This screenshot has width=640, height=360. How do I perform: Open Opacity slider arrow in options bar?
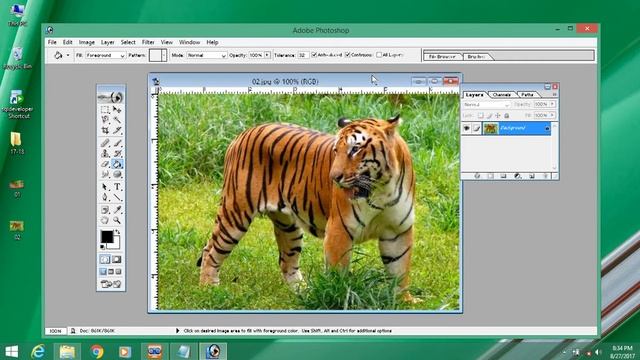coord(267,55)
